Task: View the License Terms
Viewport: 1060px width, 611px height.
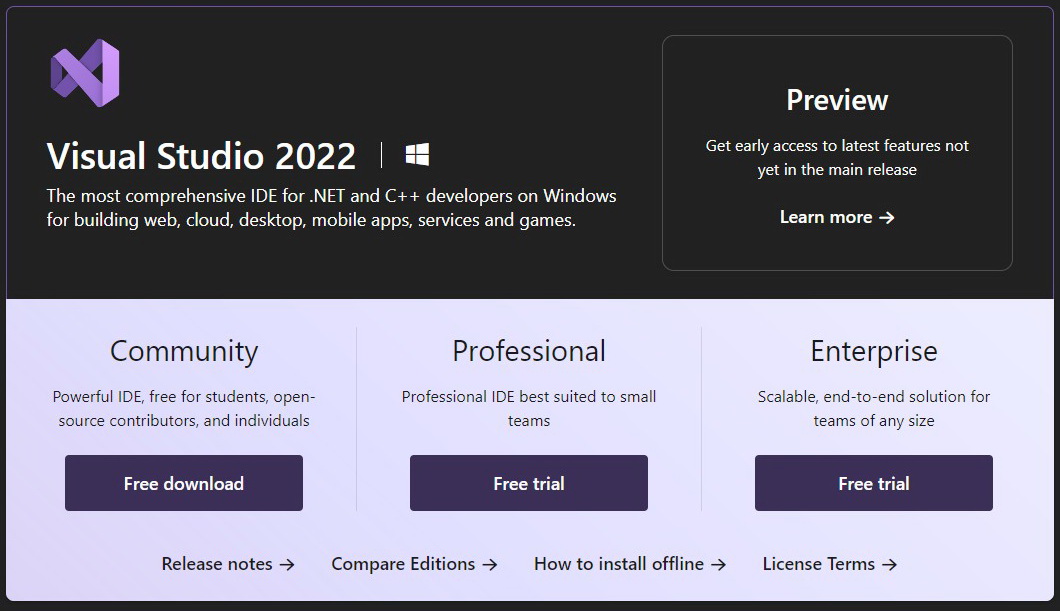Action: [x=820, y=563]
